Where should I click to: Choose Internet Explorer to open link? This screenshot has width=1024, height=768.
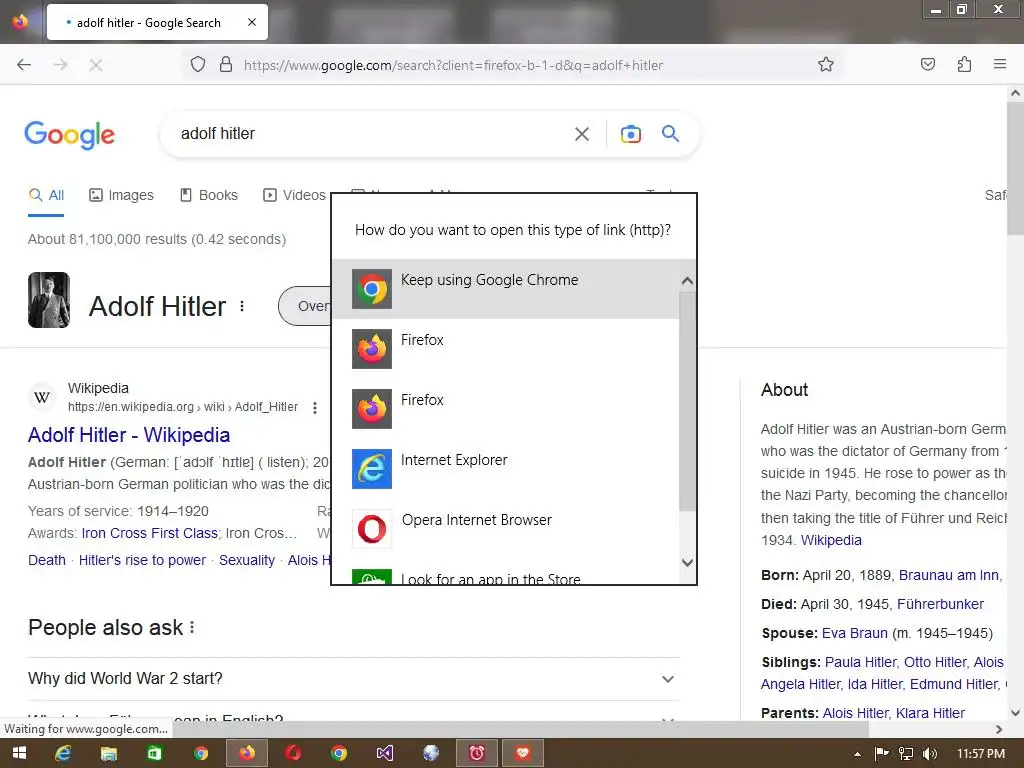(x=505, y=468)
